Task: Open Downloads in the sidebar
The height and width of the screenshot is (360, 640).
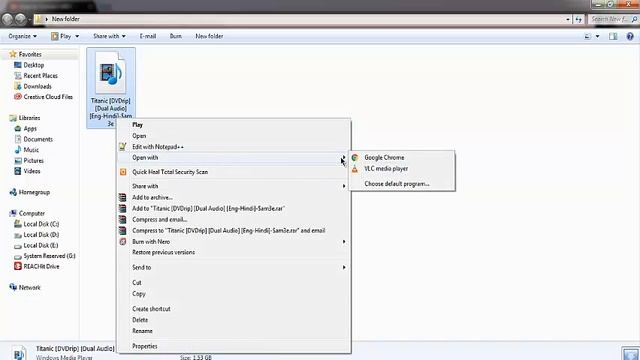Action: [x=37, y=86]
